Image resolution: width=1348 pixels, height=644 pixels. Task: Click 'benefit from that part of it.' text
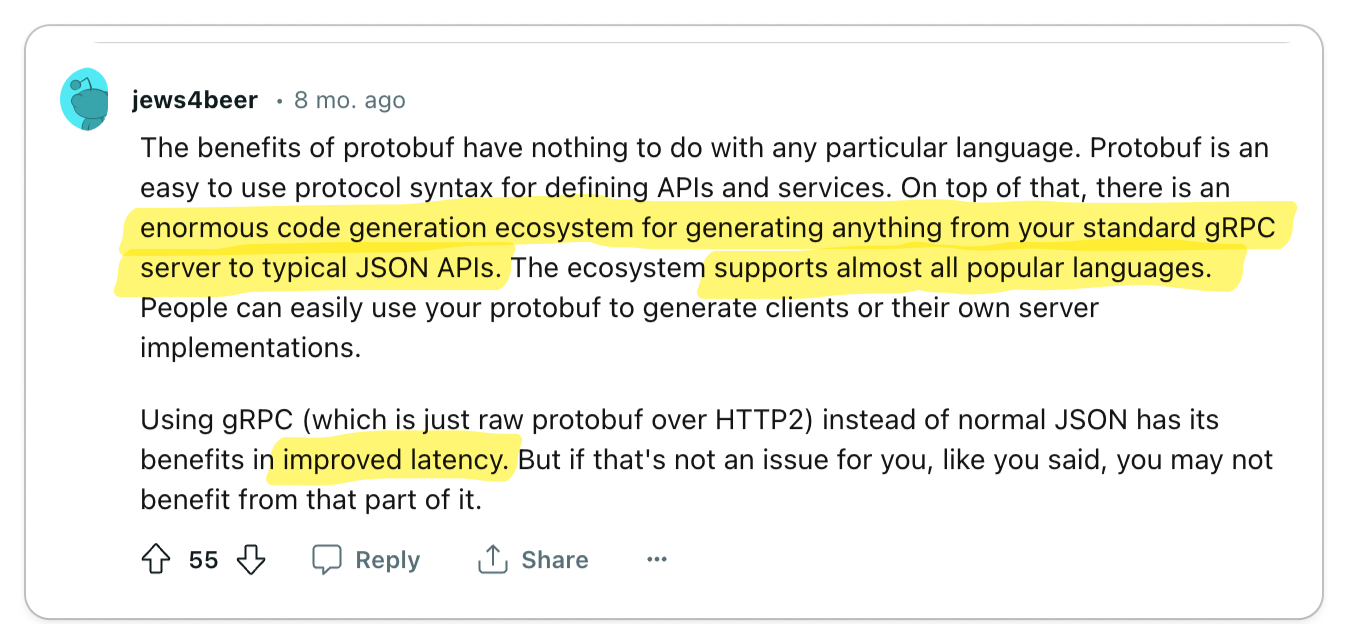pos(312,500)
